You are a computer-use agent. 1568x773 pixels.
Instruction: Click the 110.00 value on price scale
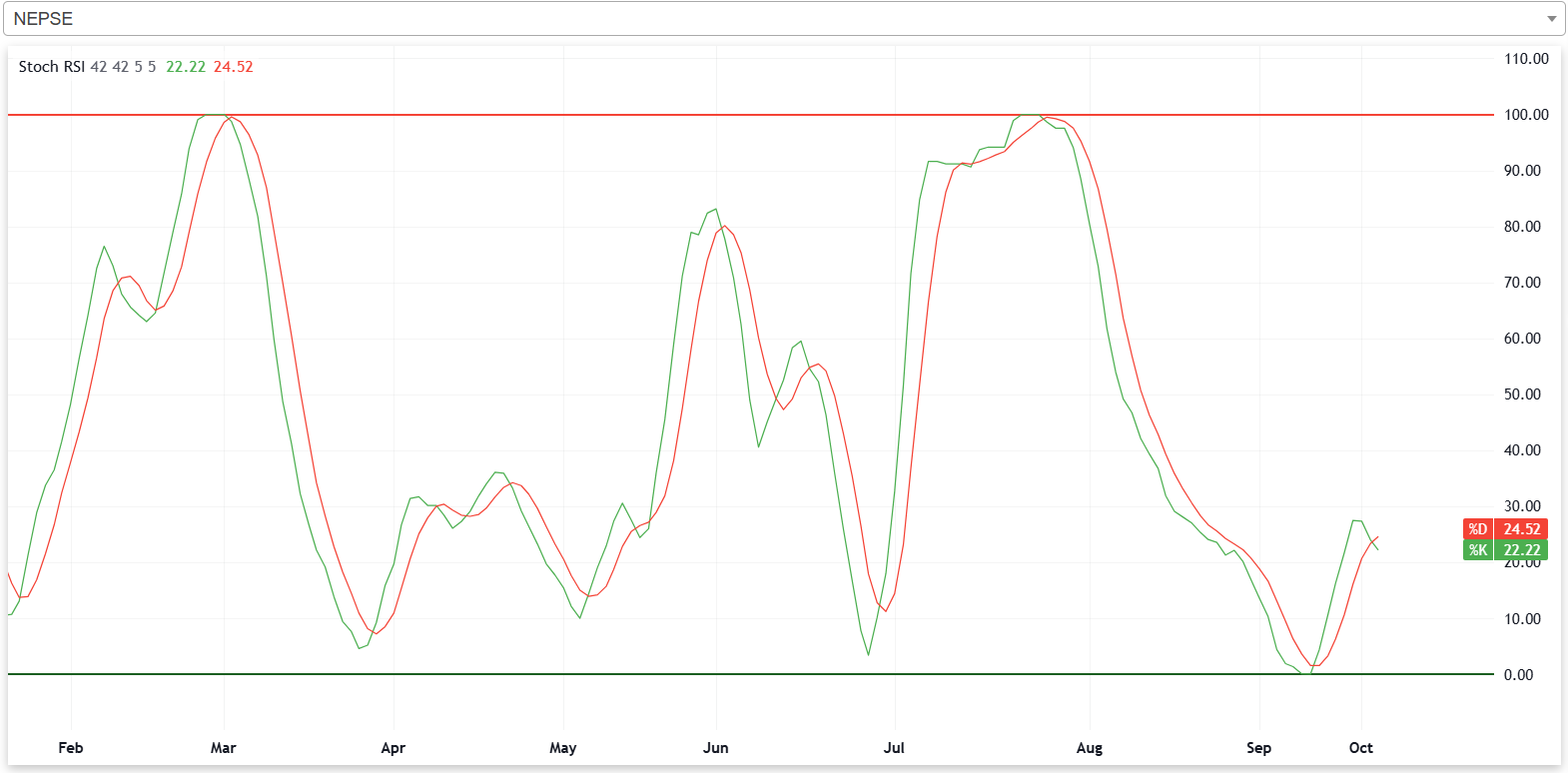(1526, 59)
